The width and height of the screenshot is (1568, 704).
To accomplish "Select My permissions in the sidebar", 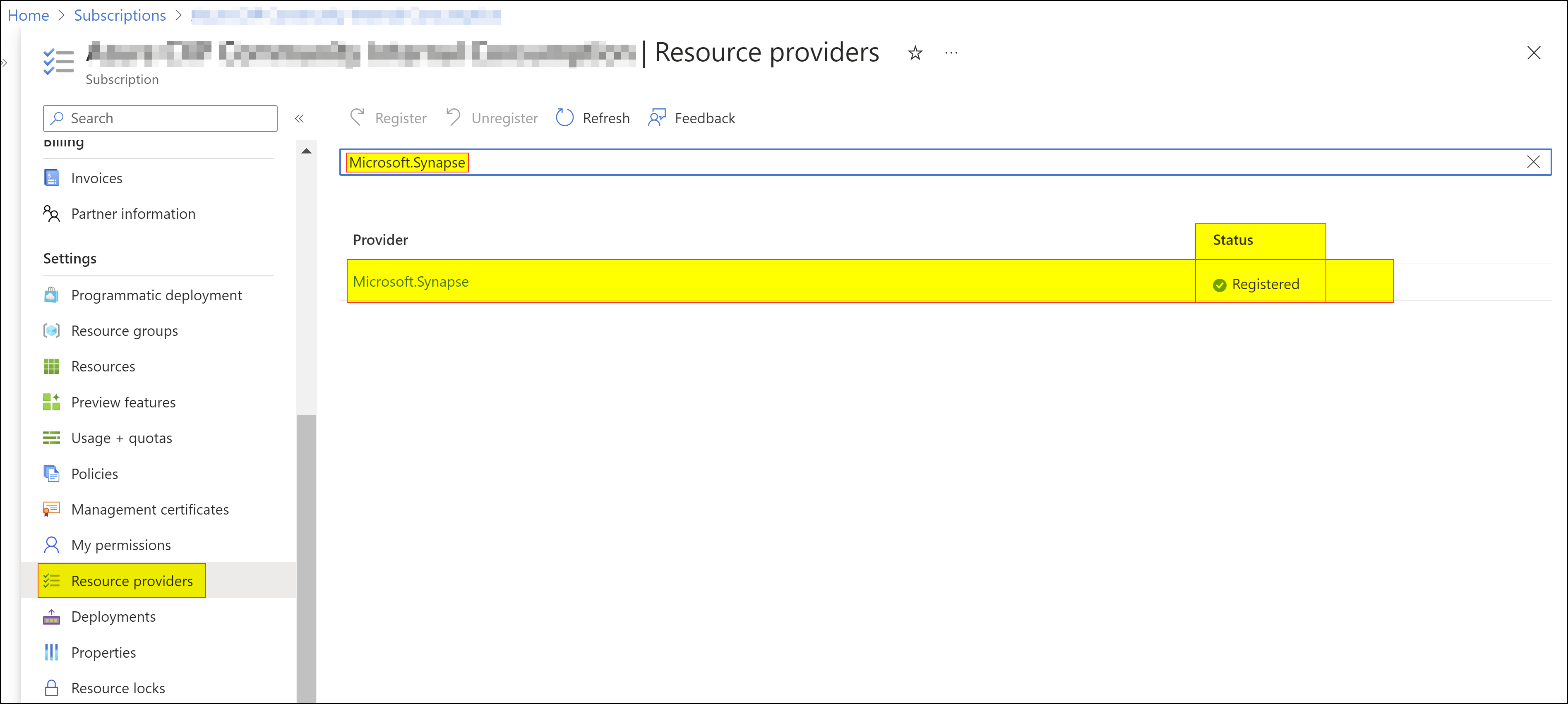I will 120,545.
